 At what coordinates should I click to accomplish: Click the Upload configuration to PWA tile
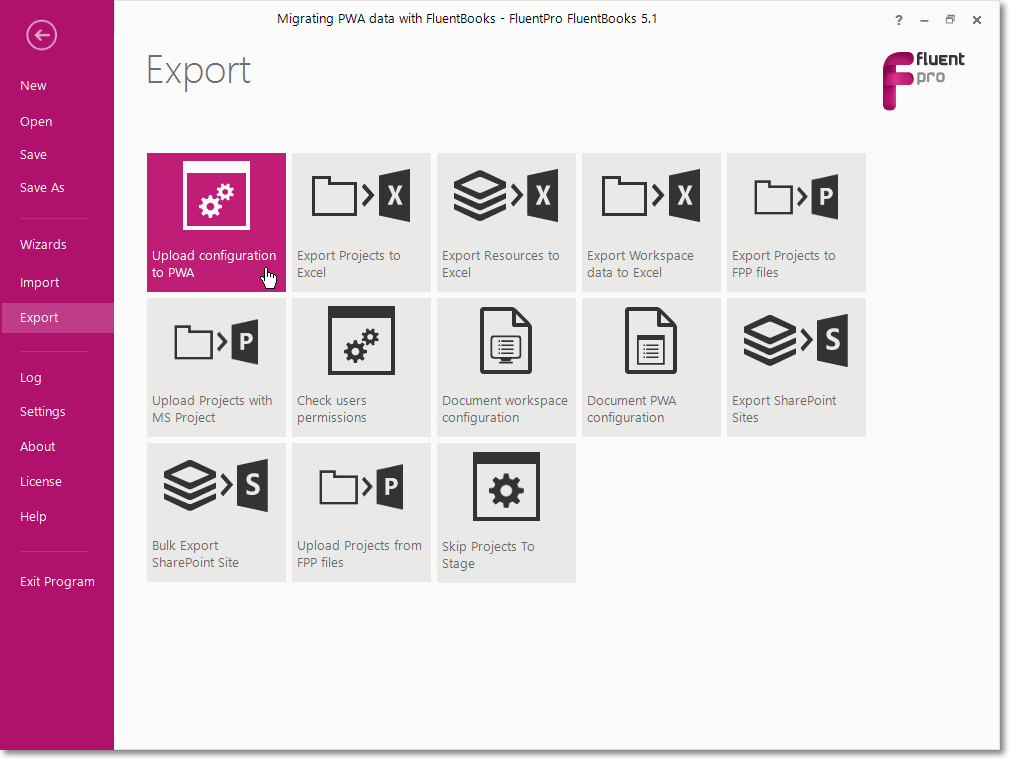click(216, 222)
